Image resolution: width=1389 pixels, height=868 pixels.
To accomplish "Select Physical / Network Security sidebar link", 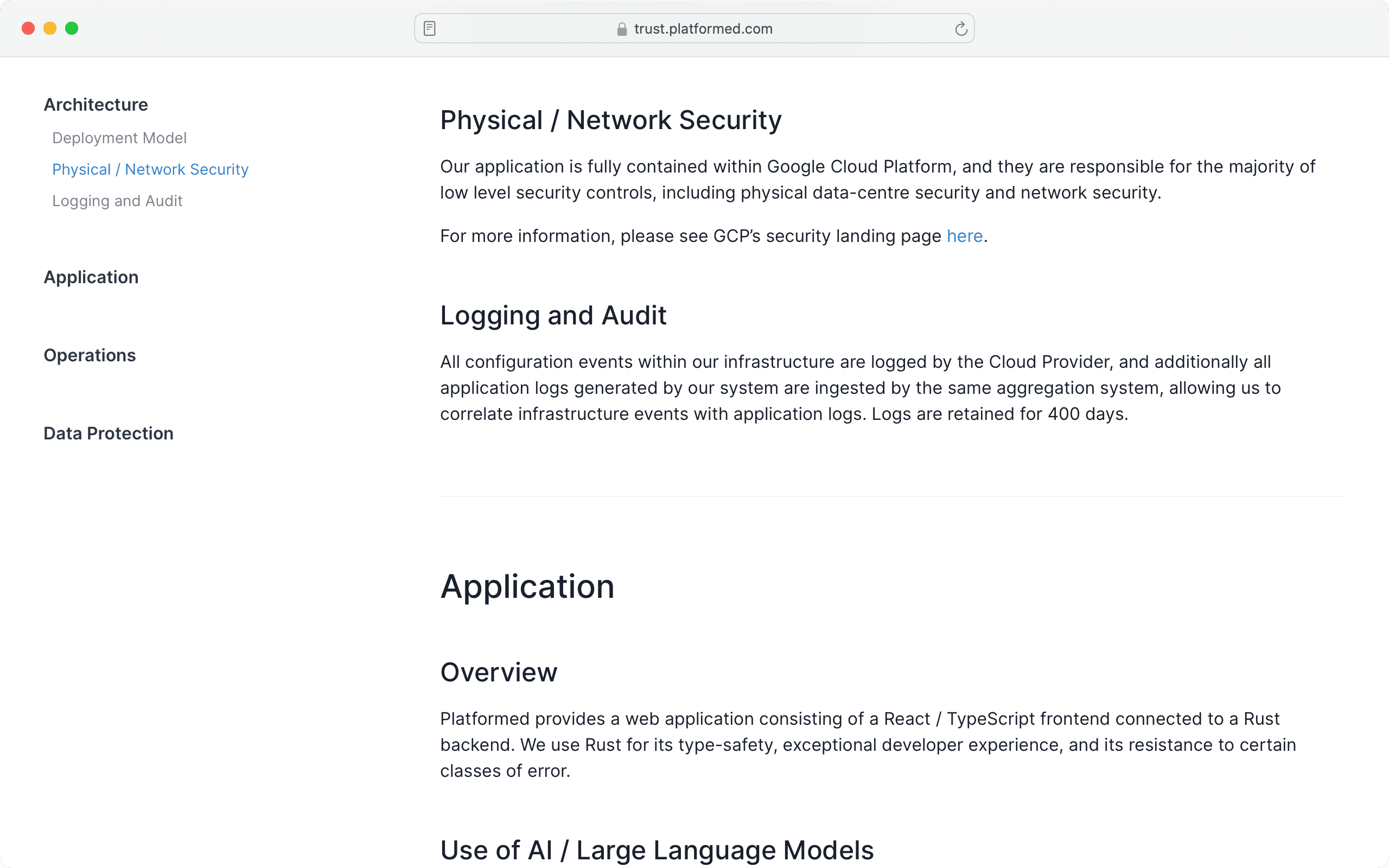I will click(x=150, y=169).
